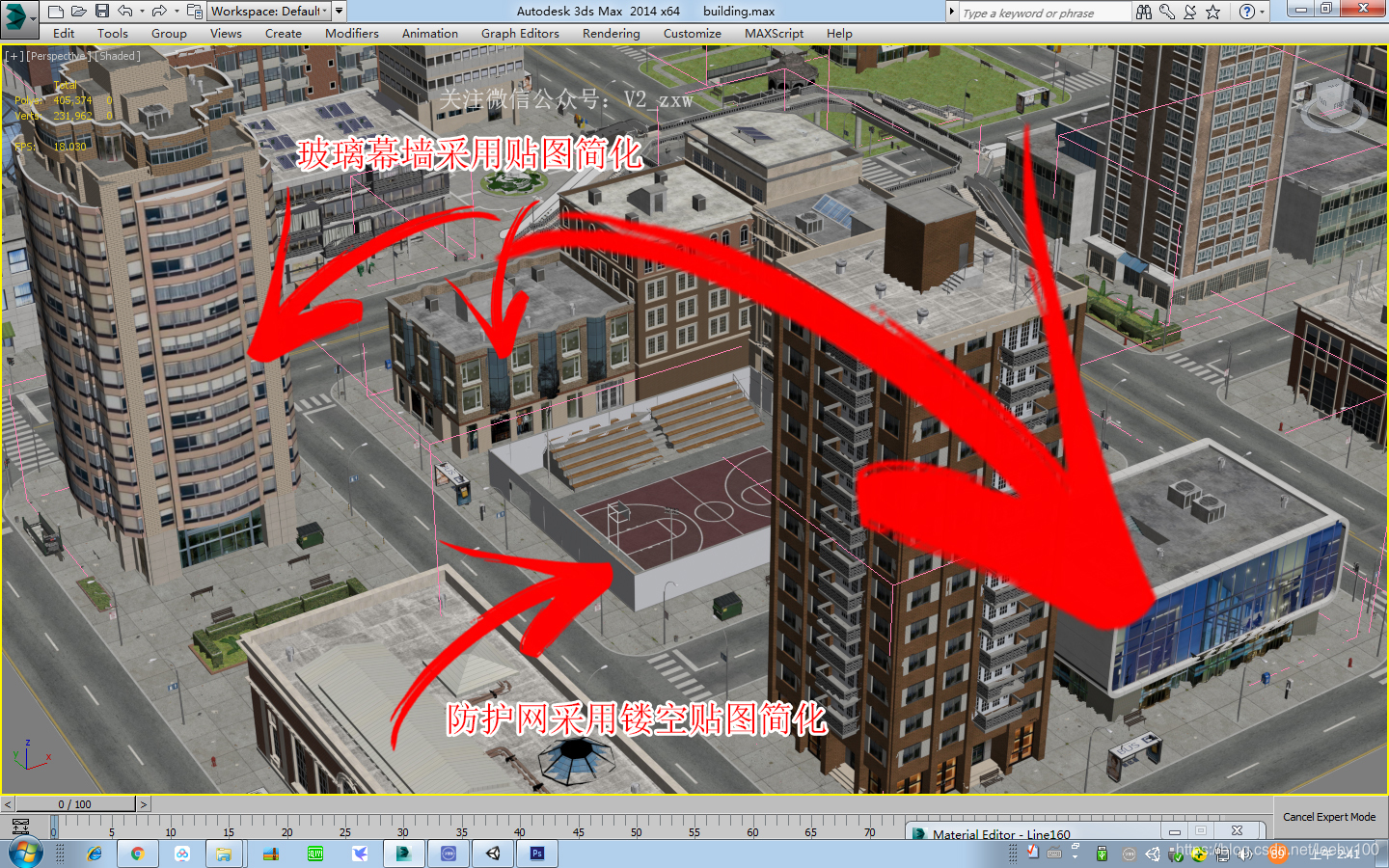Save the scene with the floppy disk icon
Screen dimensions: 1389x868
click(101, 12)
